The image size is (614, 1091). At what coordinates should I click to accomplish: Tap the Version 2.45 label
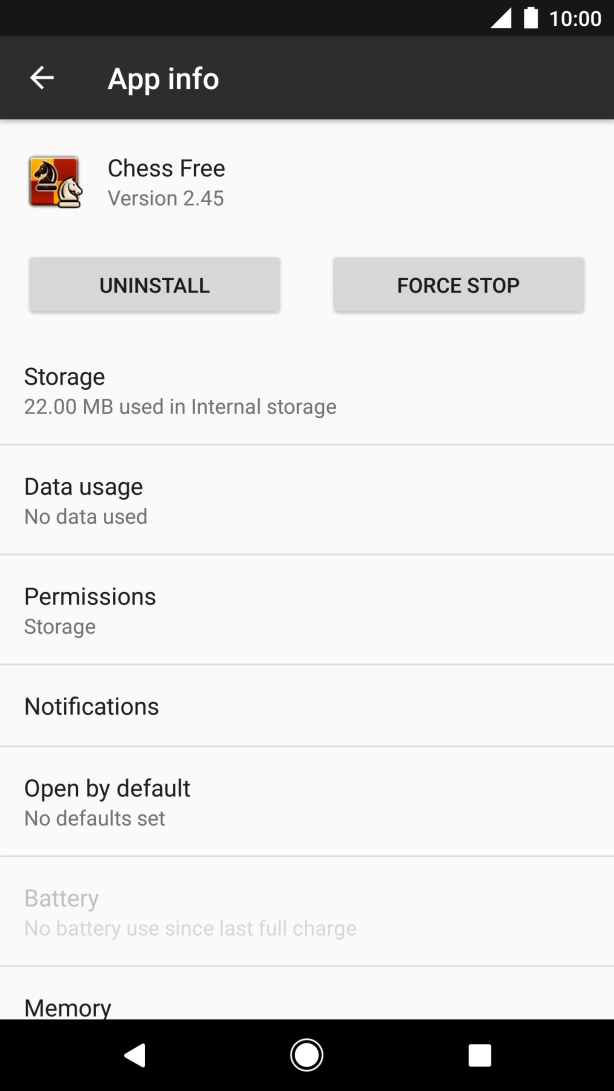pyautogui.click(x=166, y=198)
